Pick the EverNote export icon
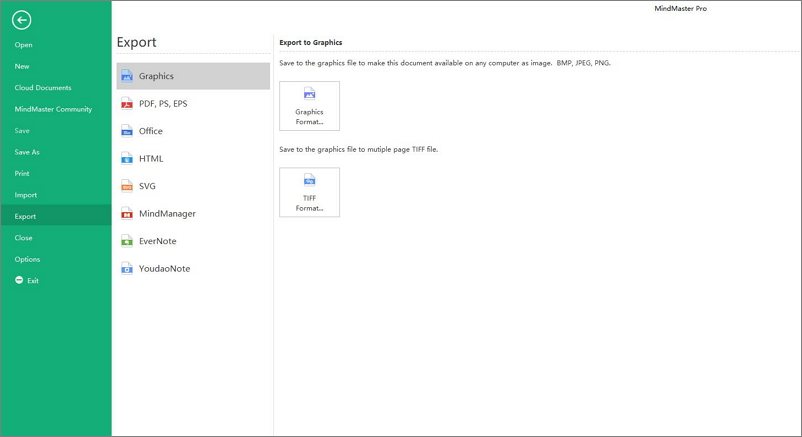Viewport: 802px width, 437px height. point(127,241)
